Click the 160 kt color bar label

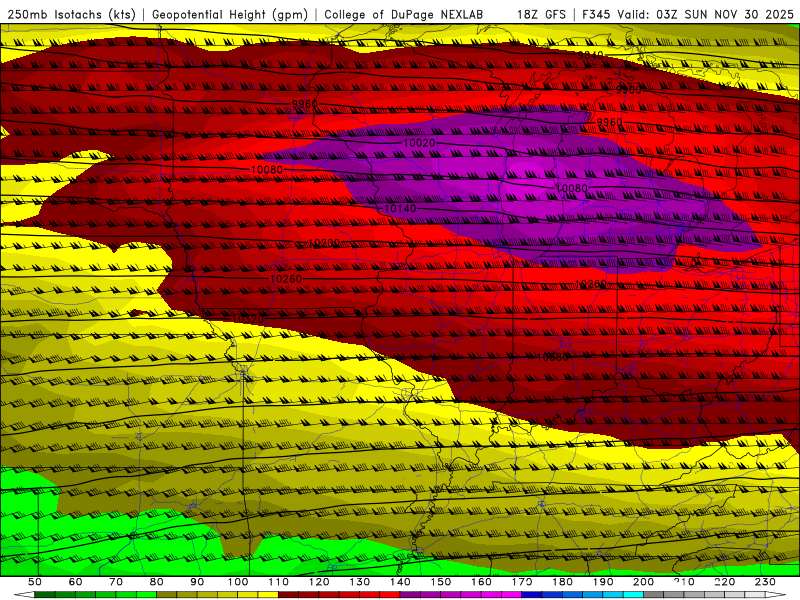point(482,582)
